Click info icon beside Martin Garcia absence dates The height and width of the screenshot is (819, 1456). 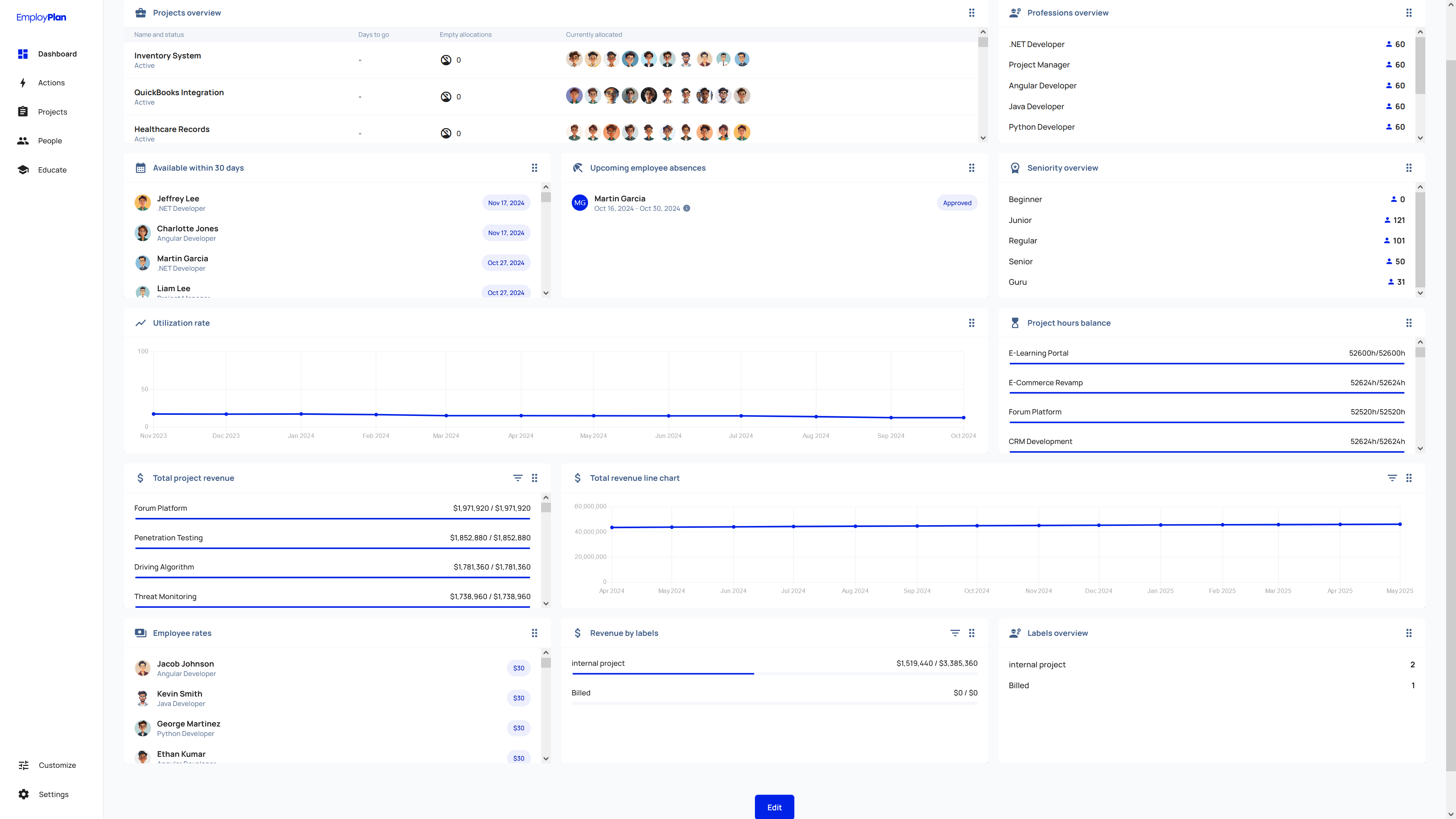686,209
